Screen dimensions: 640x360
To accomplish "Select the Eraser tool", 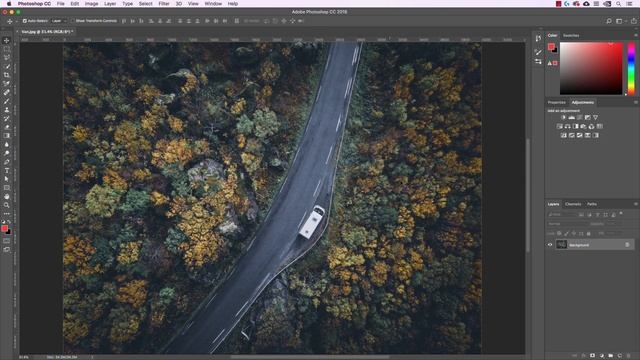I will pos(7,127).
